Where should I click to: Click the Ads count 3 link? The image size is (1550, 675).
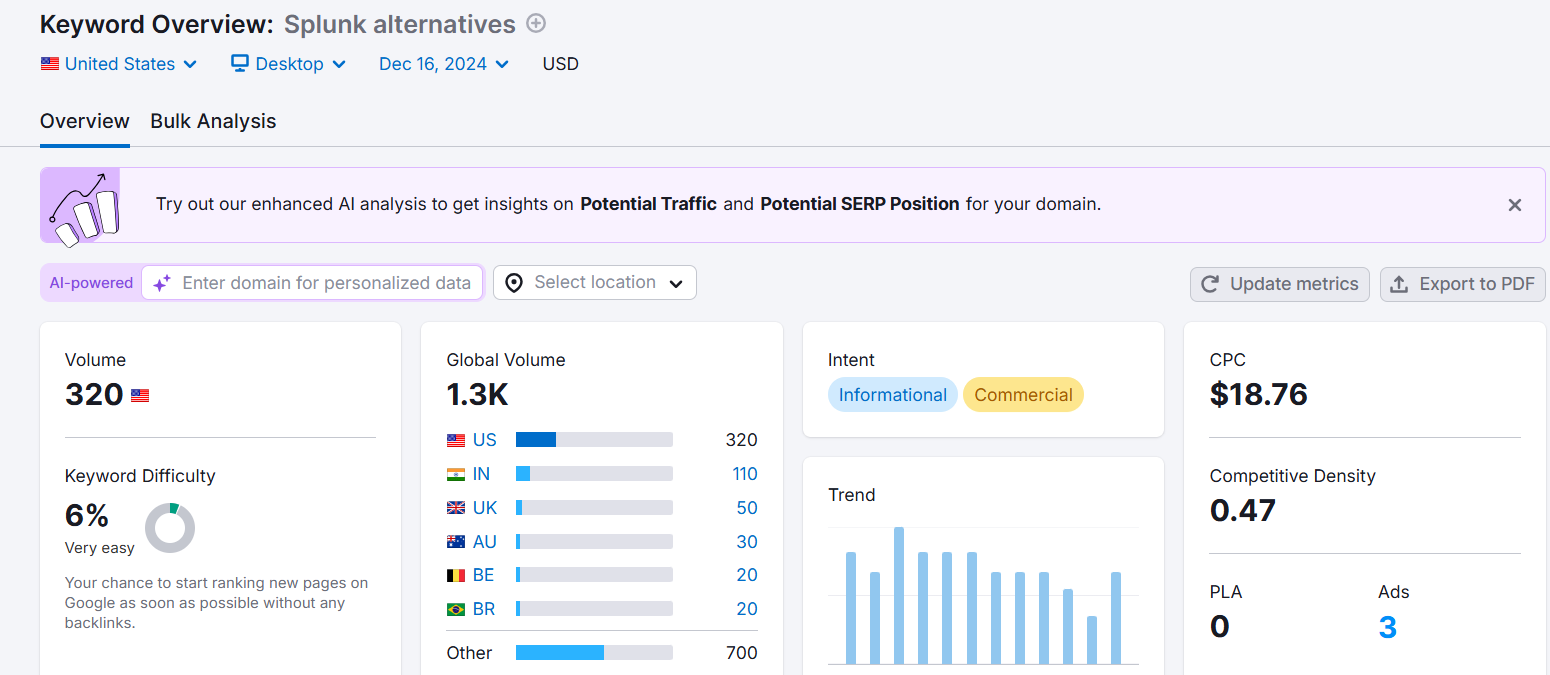[x=1387, y=627]
